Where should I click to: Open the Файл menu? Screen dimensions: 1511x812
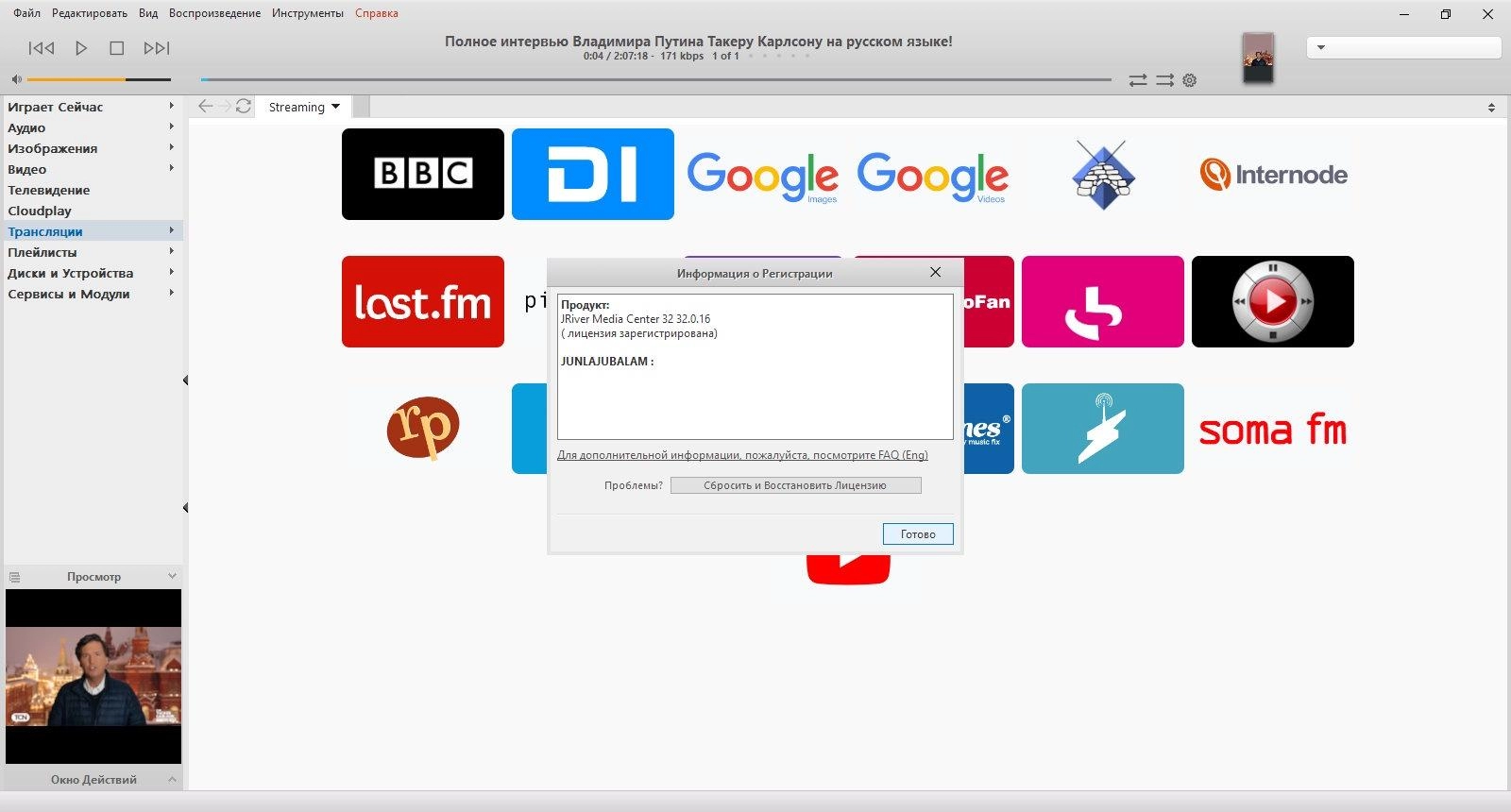click(26, 13)
